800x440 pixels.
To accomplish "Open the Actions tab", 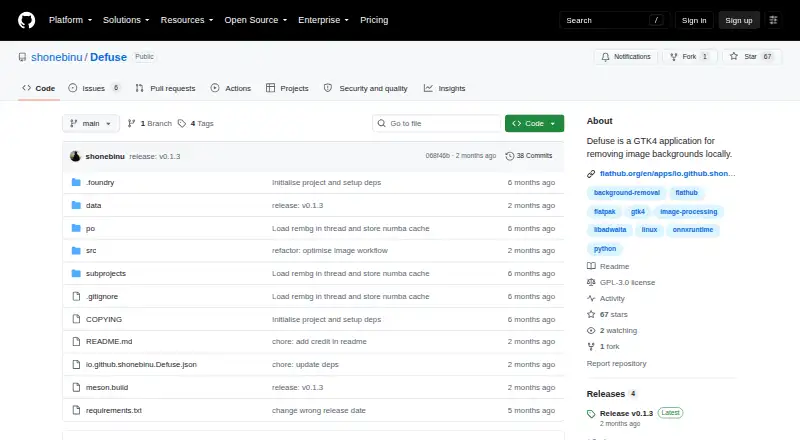I will (x=231, y=88).
